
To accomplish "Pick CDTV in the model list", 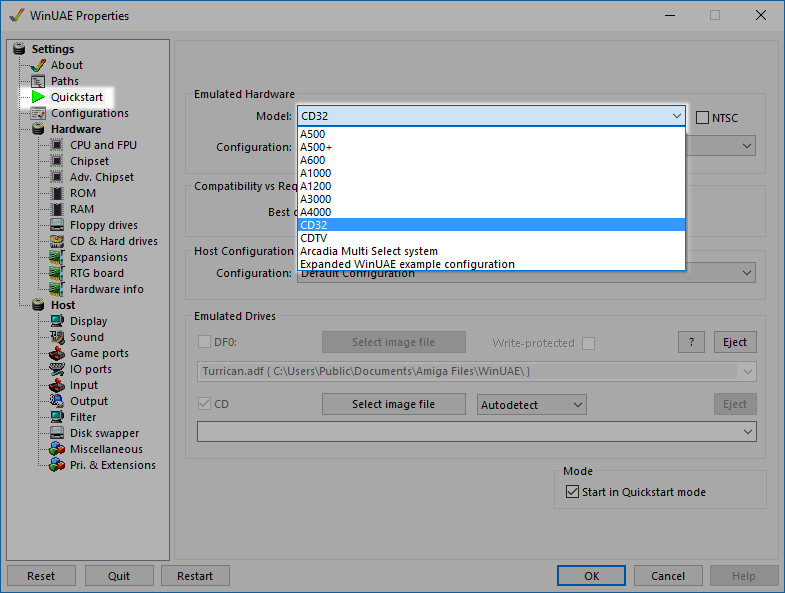I will pyautogui.click(x=314, y=238).
